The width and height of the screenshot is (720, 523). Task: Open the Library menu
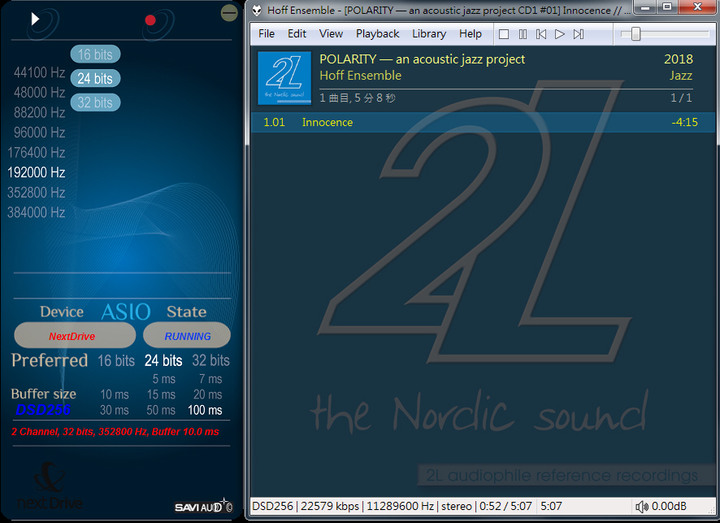tap(429, 34)
